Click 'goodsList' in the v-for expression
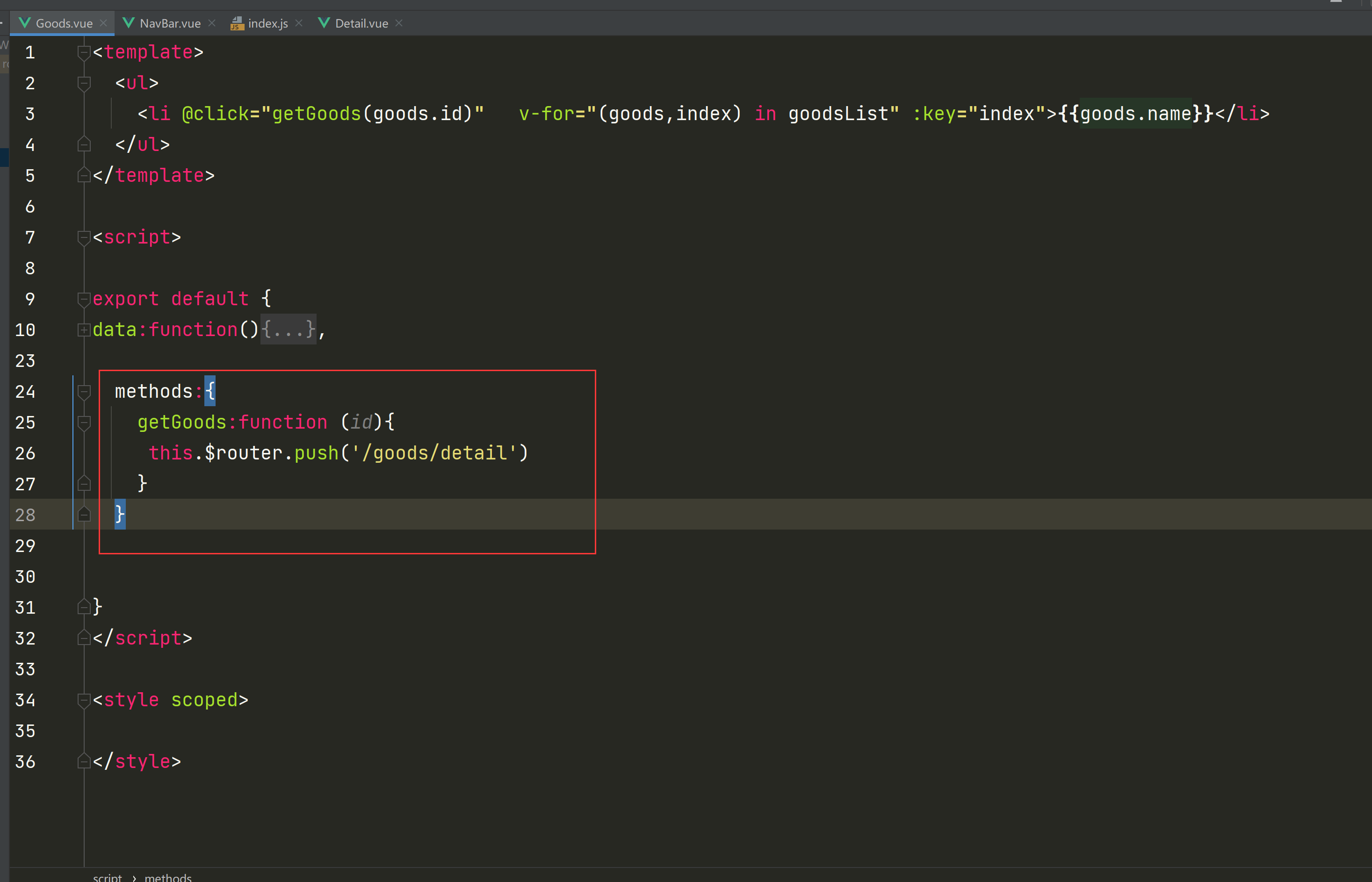The height and width of the screenshot is (882, 1372). coord(838,114)
